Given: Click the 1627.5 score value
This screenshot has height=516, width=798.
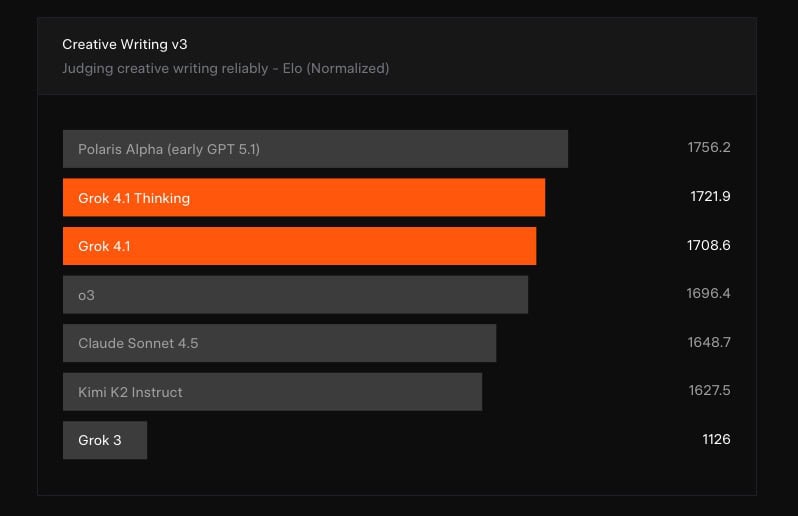Looking at the screenshot, I should [x=708, y=391].
